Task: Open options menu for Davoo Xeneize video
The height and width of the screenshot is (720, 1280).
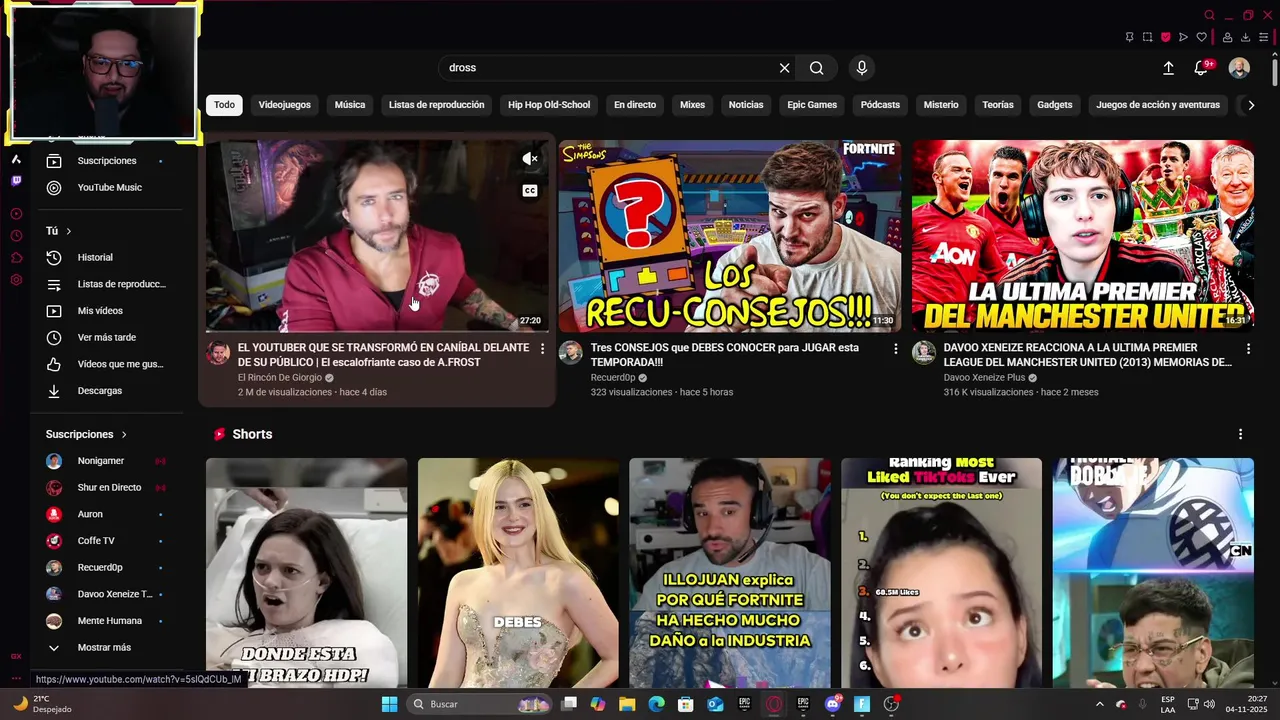Action: coord(1248,349)
